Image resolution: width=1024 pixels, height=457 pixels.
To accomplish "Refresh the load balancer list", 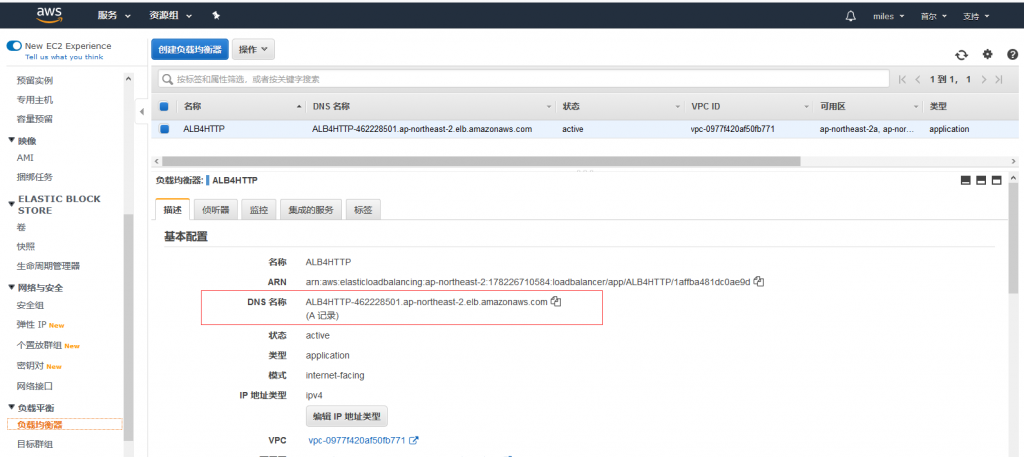I will [x=961, y=55].
